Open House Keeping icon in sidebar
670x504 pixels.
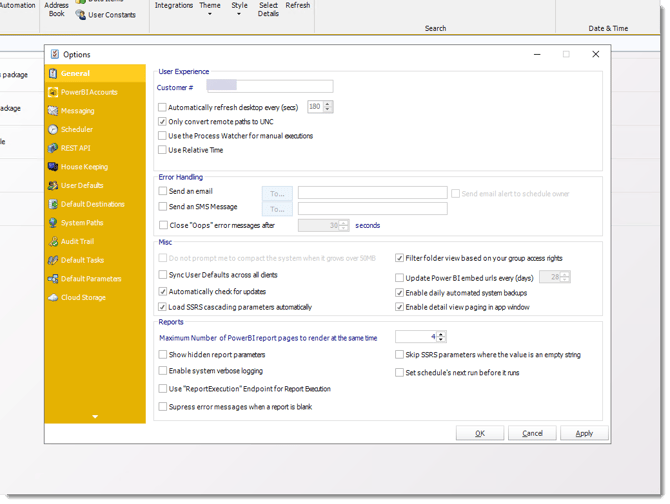(x=53, y=167)
